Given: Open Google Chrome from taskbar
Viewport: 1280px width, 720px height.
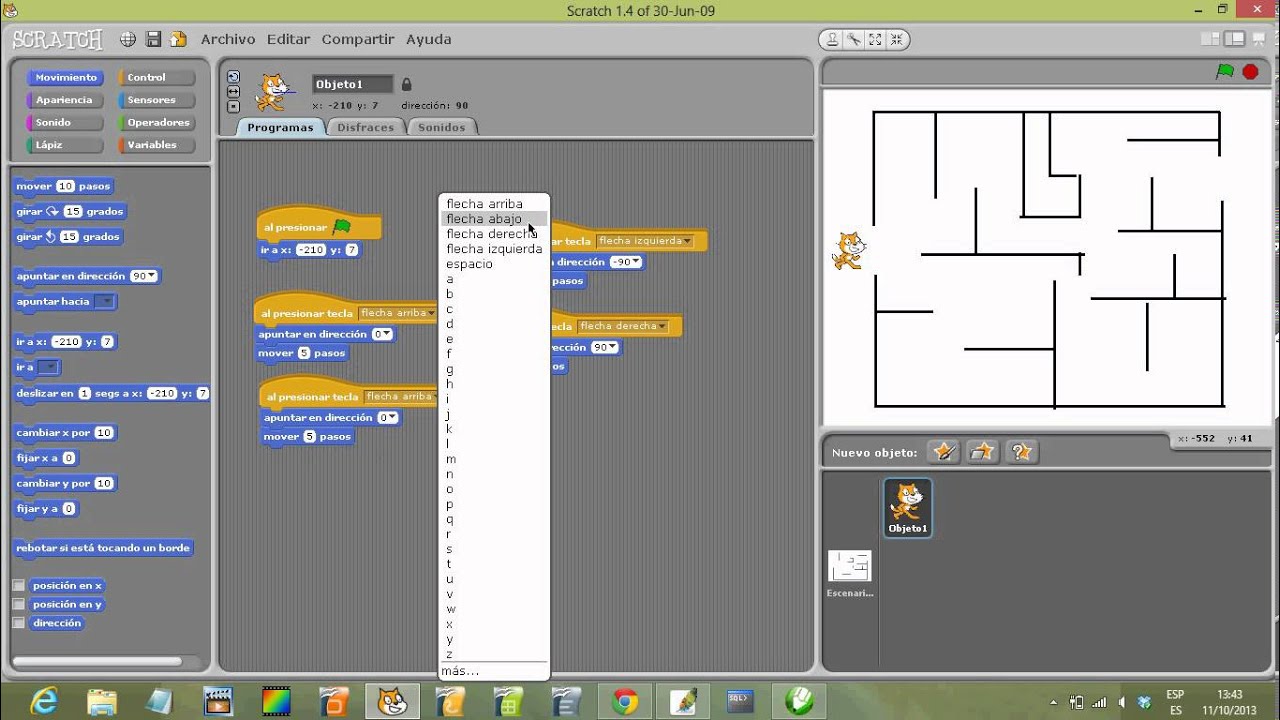Looking at the screenshot, I should point(626,702).
